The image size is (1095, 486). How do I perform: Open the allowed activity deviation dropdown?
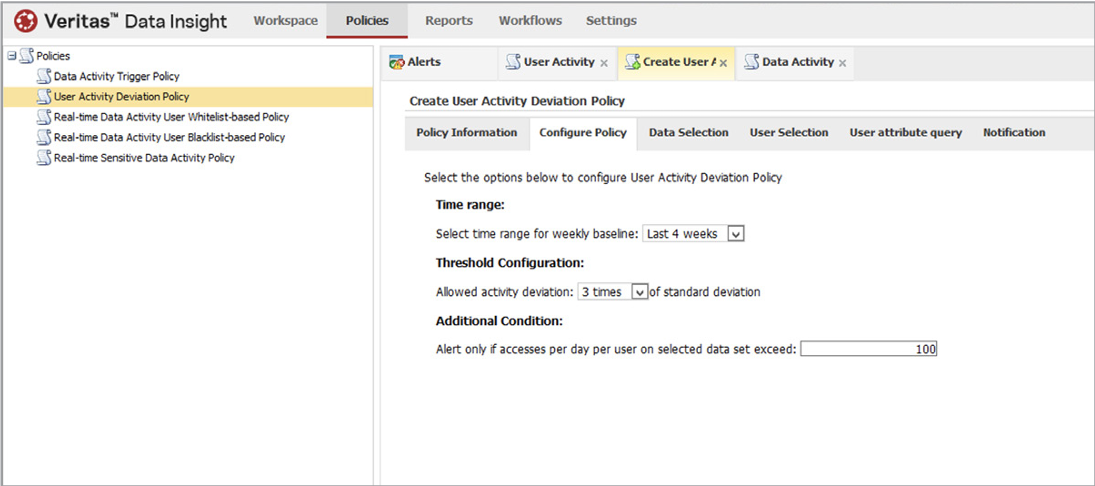coord(640,292)
